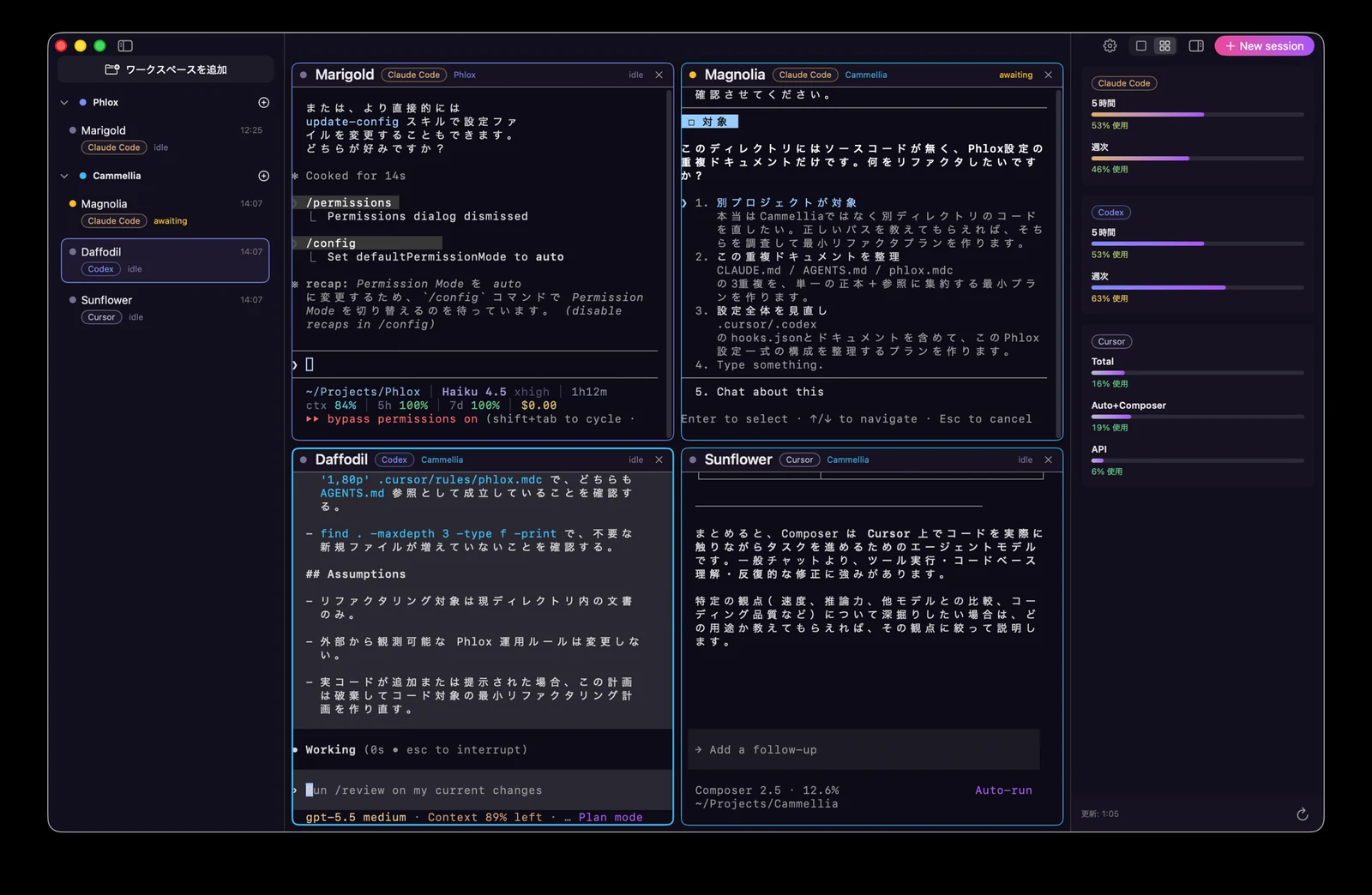Click the Sunflower pane title
This screenshot has height=895, width=1372.
click(x=738, y=460)
